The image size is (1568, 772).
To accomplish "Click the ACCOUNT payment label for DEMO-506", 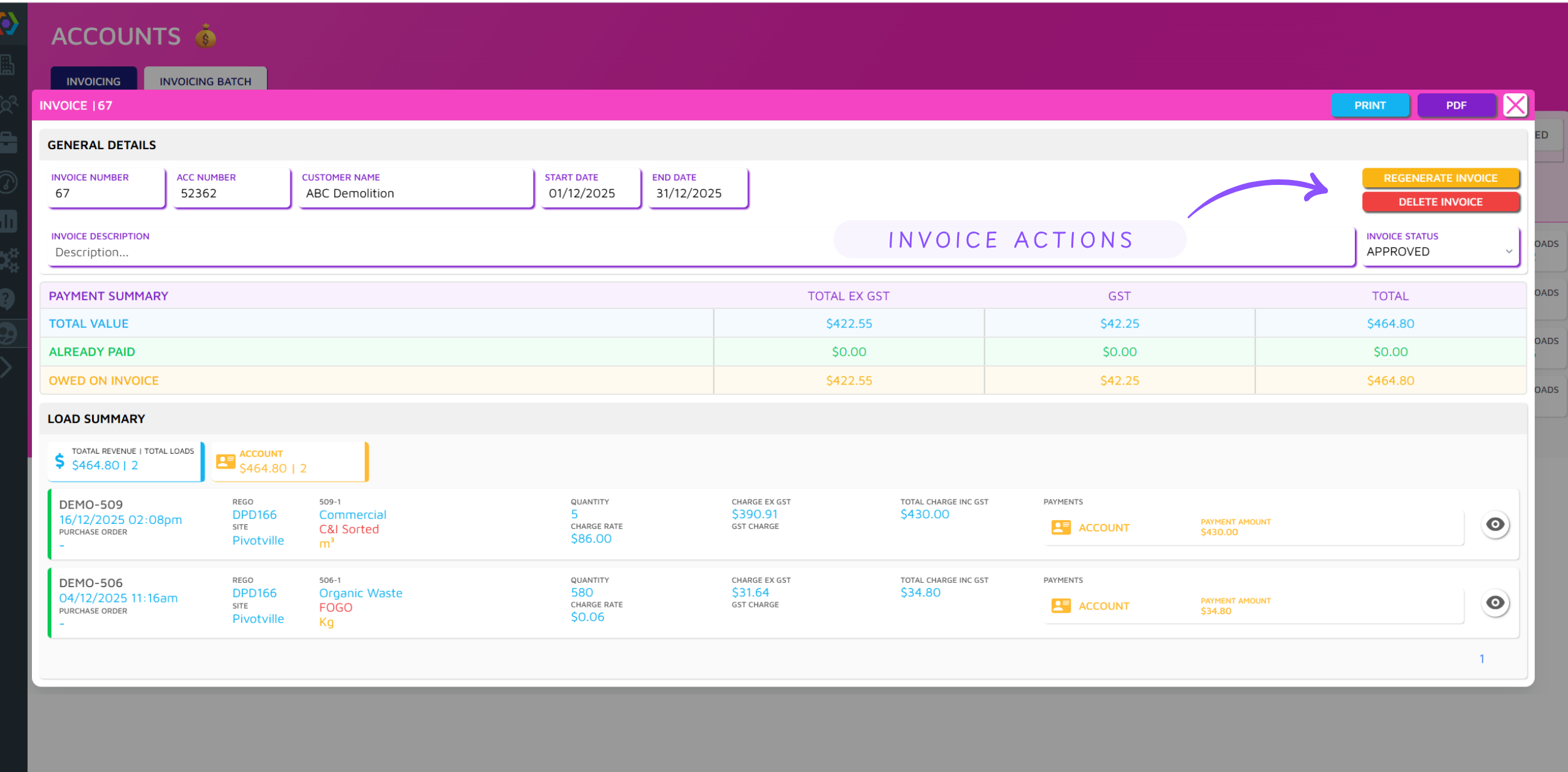I will click(1103, 606).
